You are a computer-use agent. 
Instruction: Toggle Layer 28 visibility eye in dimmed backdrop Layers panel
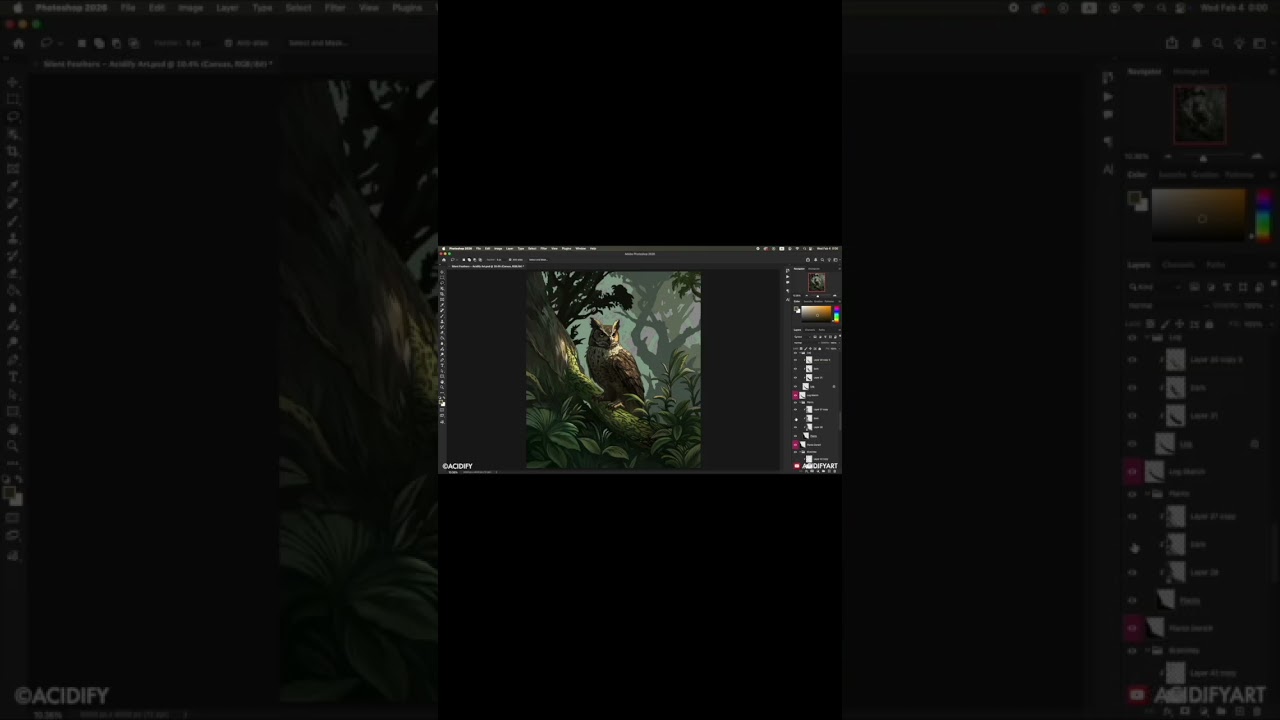pos(1132,573)
